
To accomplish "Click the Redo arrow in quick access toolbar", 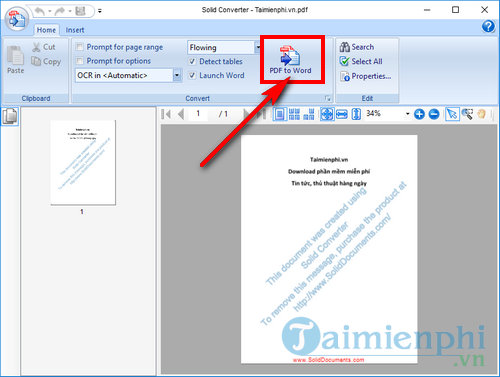I will [60, 11].
